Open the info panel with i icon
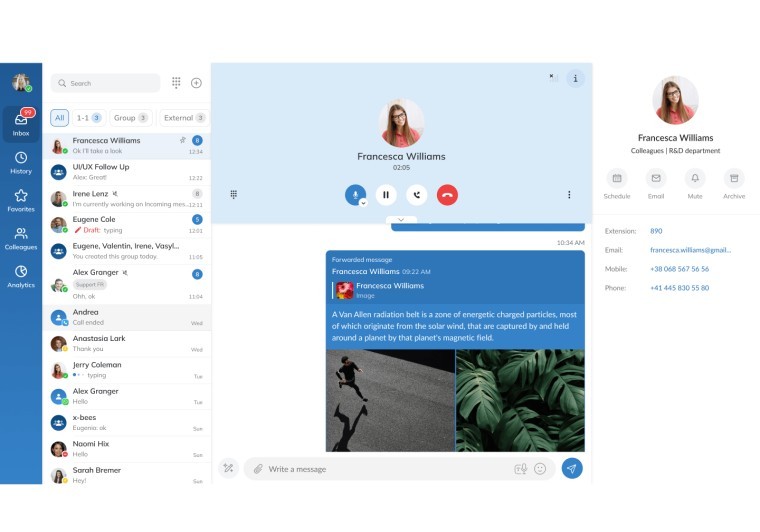 (575, 78)
